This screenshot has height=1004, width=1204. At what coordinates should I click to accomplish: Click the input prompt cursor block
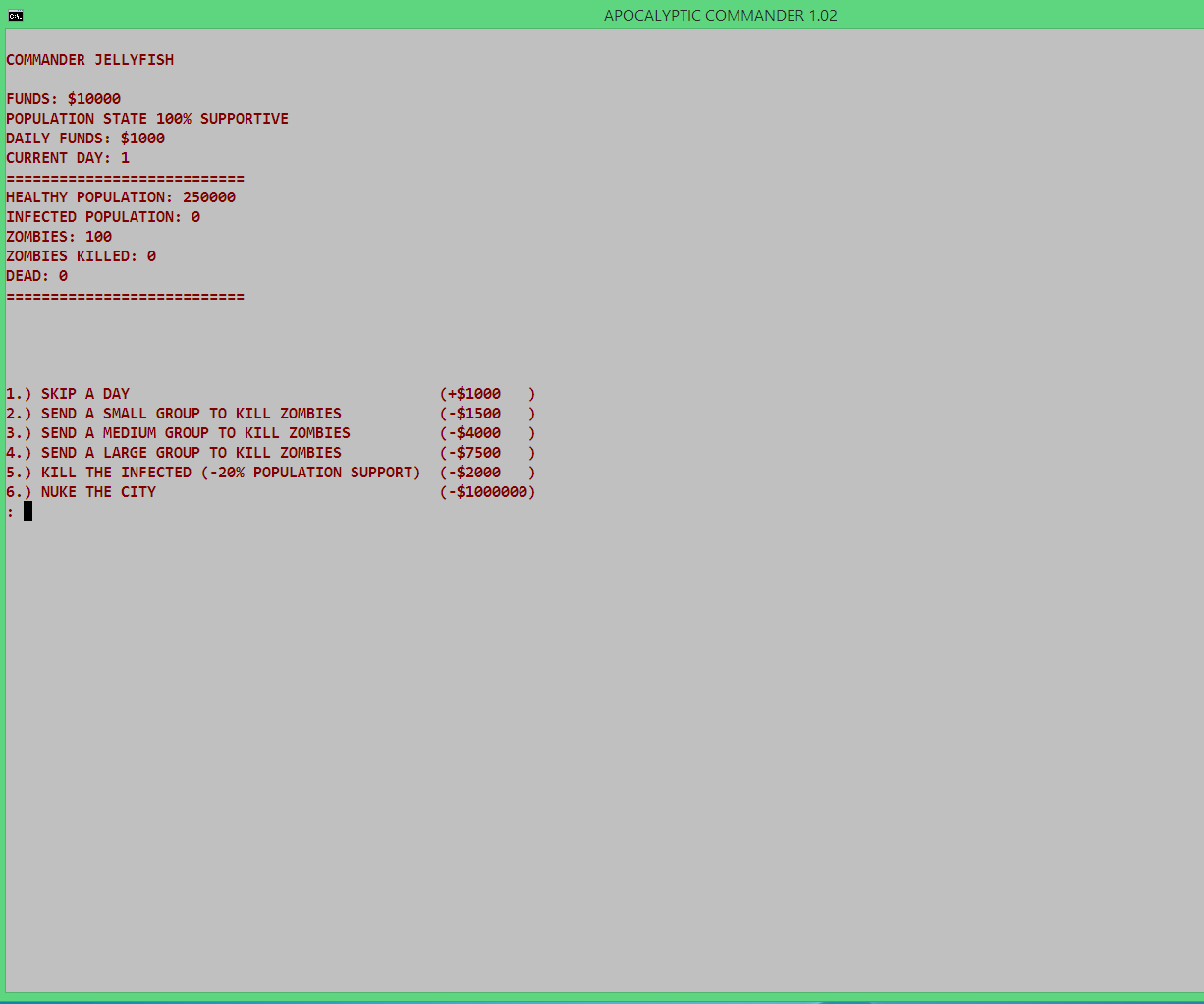[x=28, y=511]
